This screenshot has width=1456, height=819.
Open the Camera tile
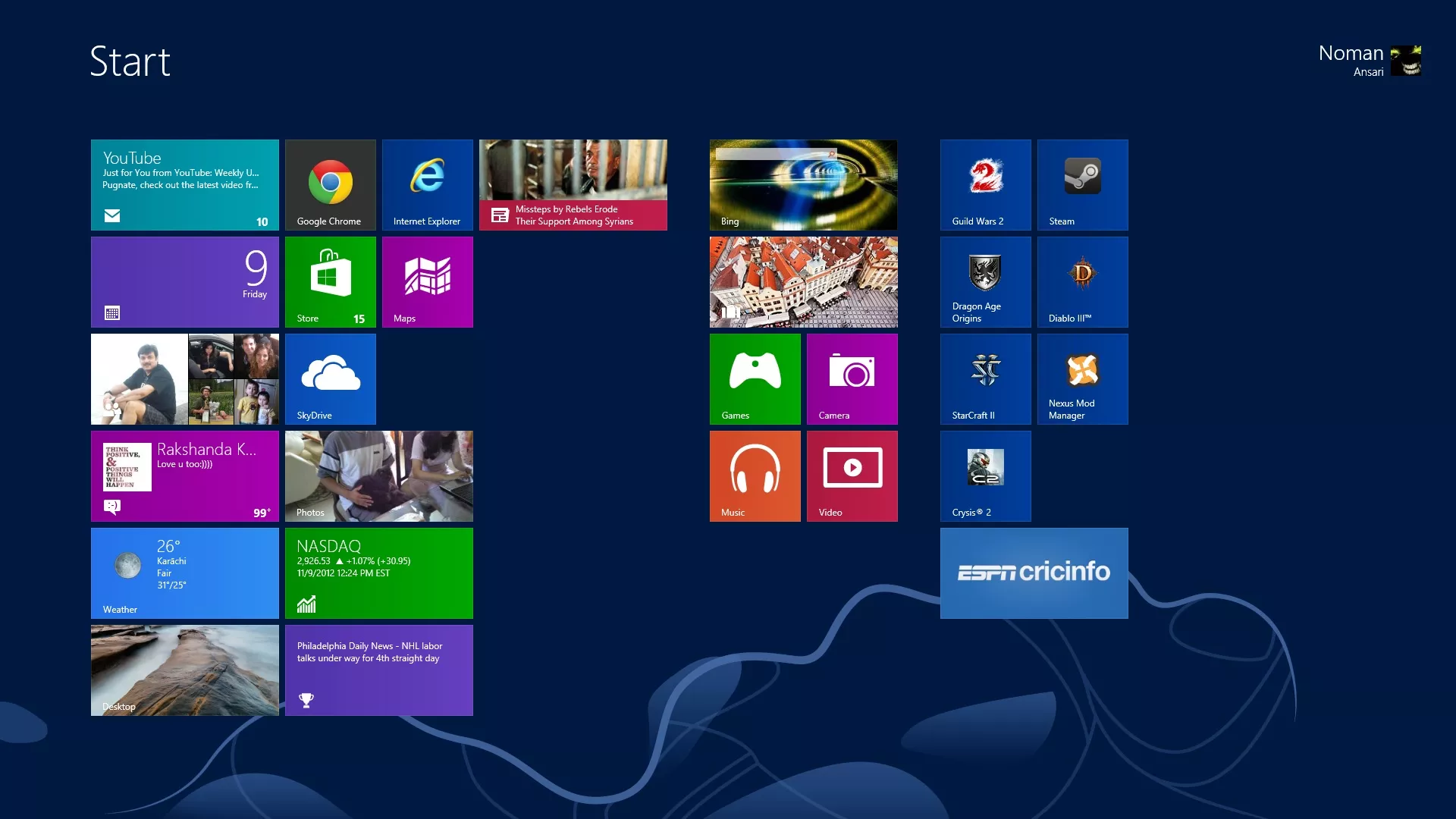click(852, 379)
